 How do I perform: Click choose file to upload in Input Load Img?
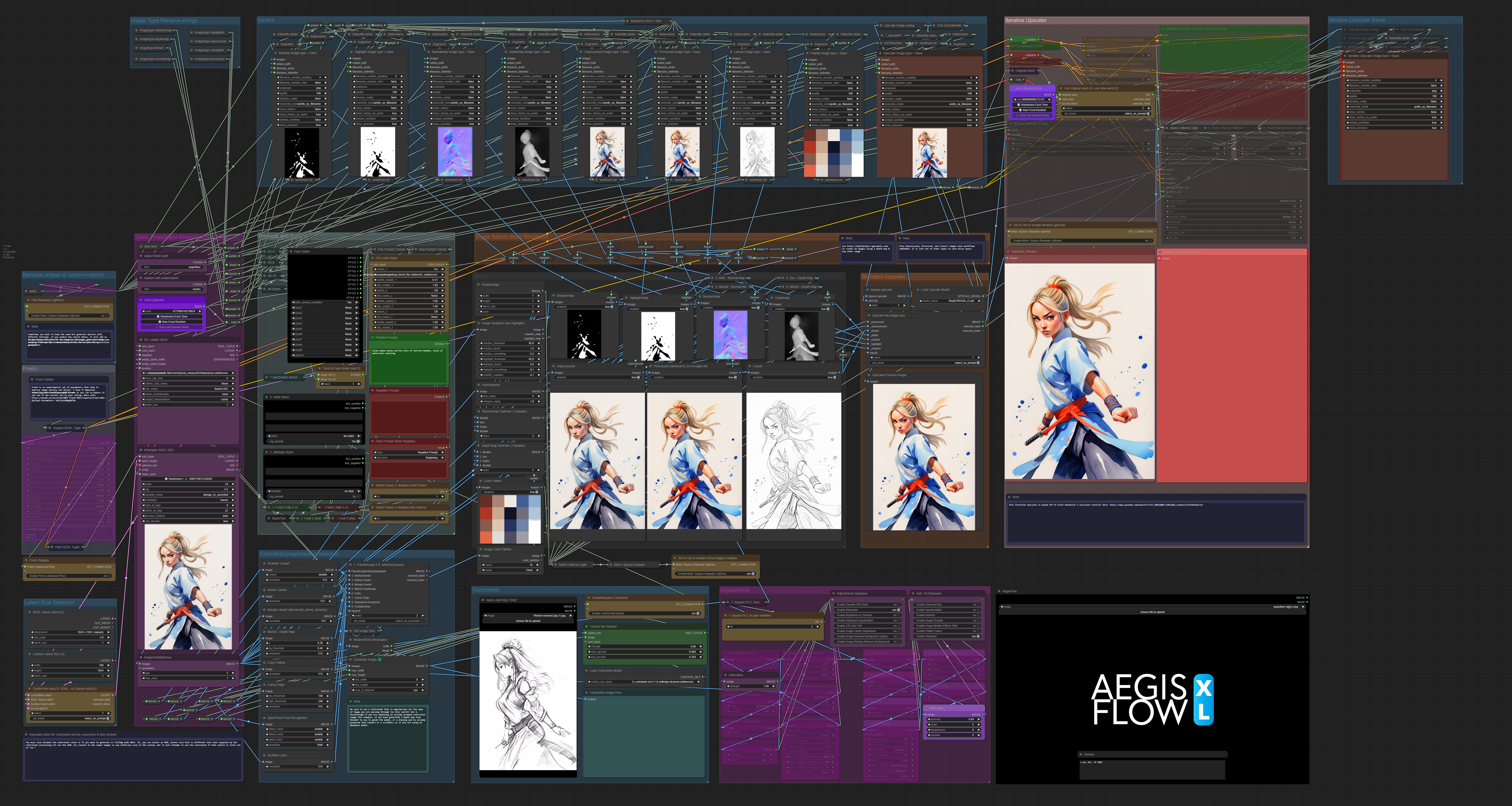[528, 621]
